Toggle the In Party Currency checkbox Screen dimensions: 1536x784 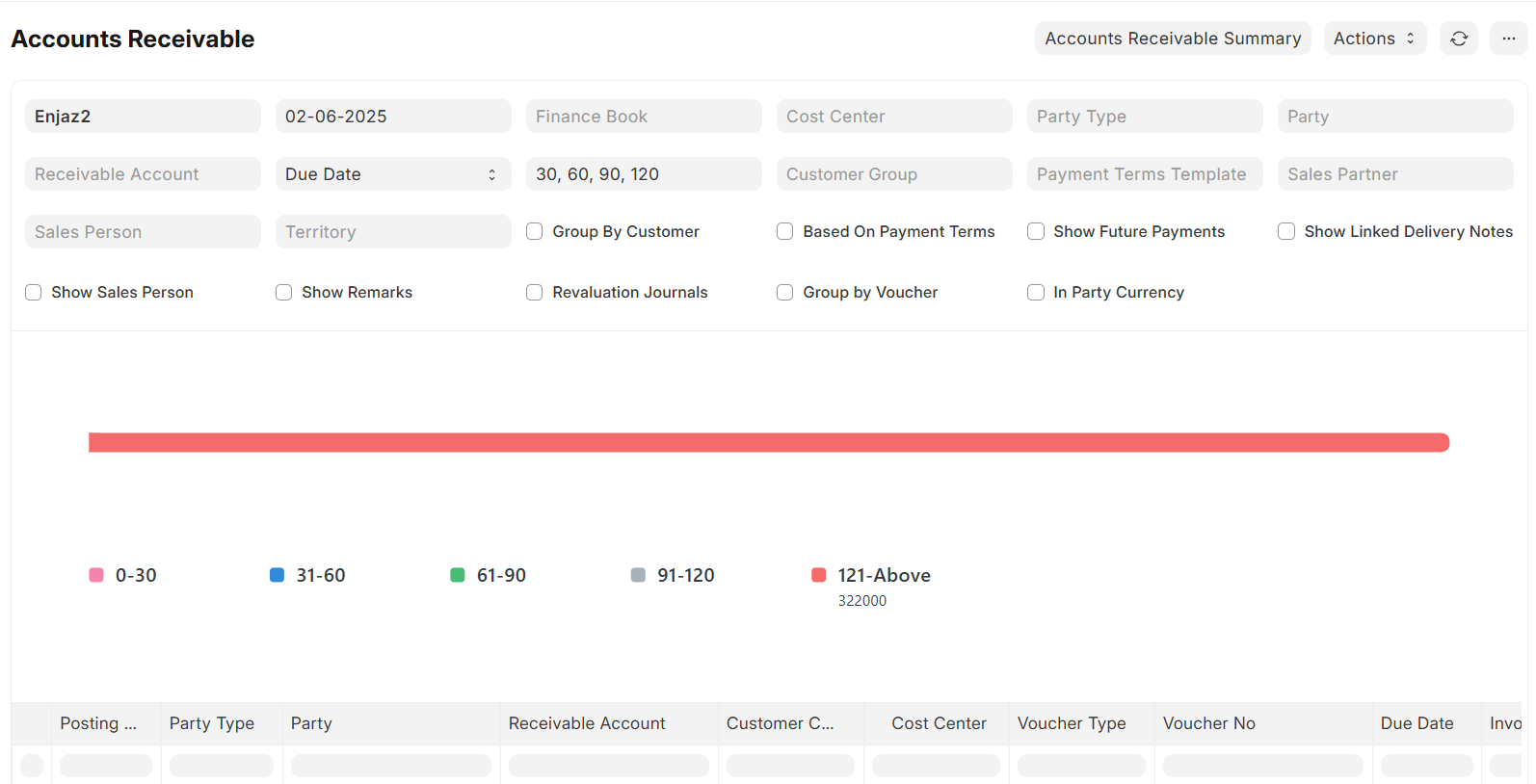pyautogui.click(x=1036, y=292)
